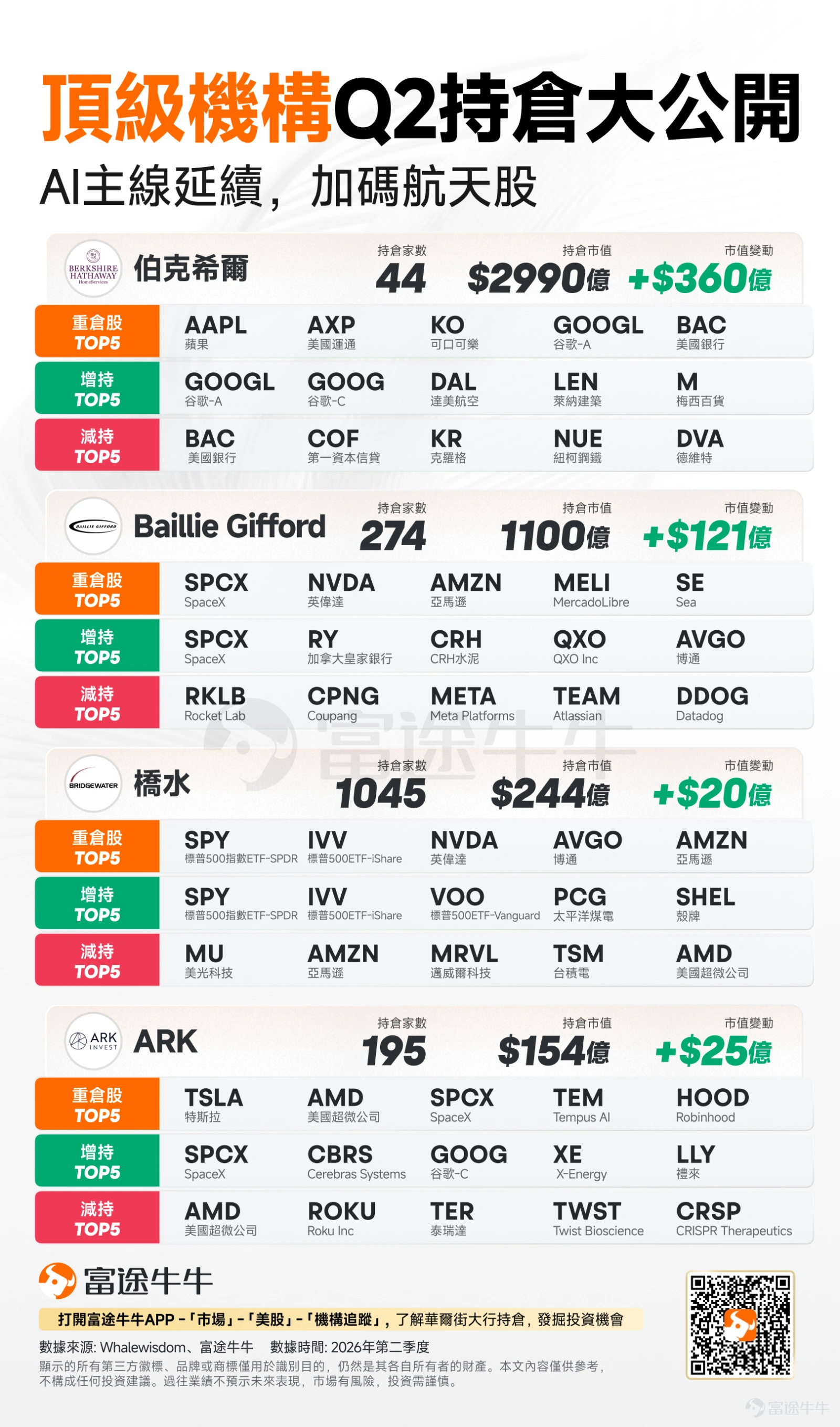Click Berkshire's +$360億 market value change
Image resolution: width=840 pixels, height=1427 pixels.
pyautogui.click(x=700, y=278)
